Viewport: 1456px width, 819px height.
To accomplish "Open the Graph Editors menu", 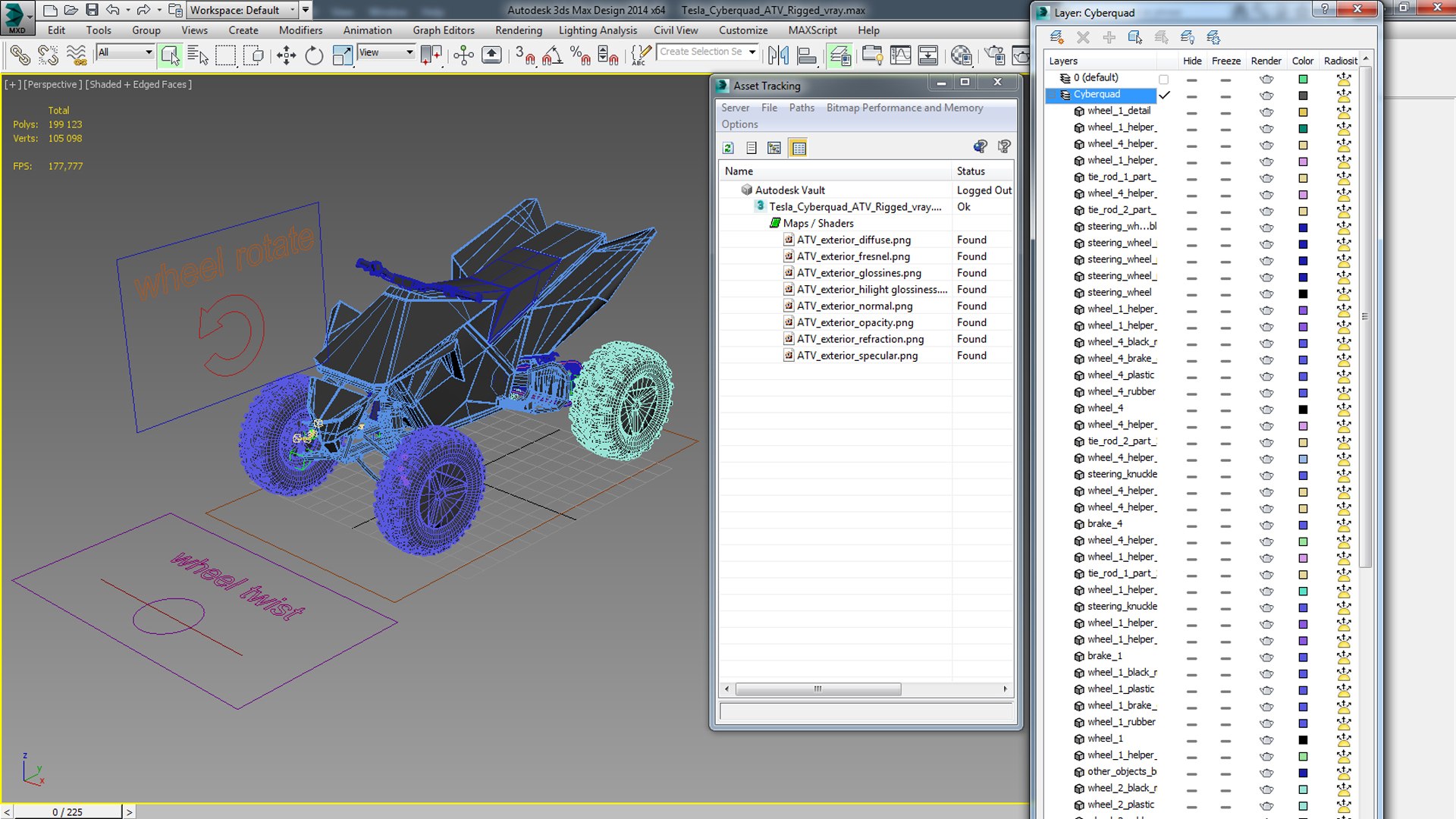I will tap(444, 30).
